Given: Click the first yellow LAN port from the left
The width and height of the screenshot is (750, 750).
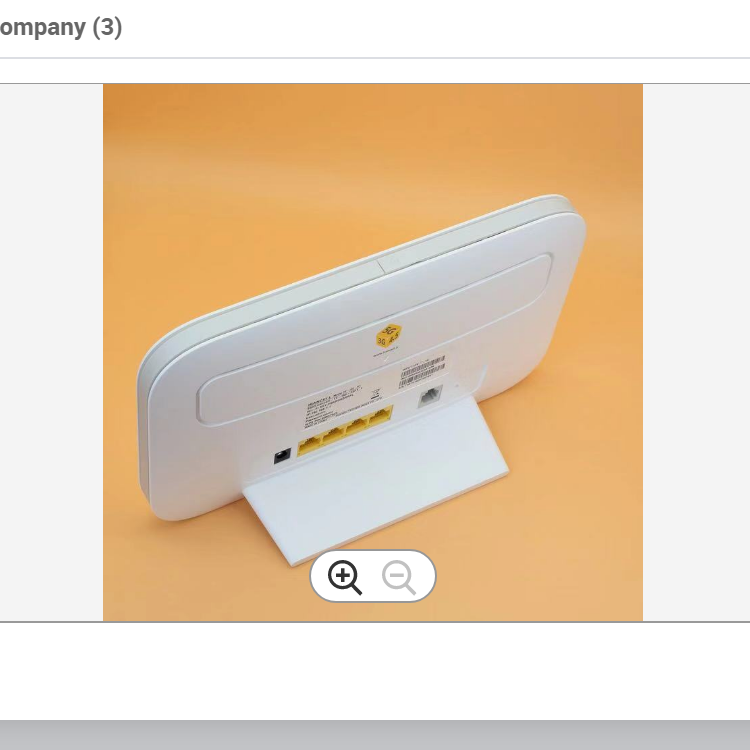Looking at the screenshot, I should point(309,445).
